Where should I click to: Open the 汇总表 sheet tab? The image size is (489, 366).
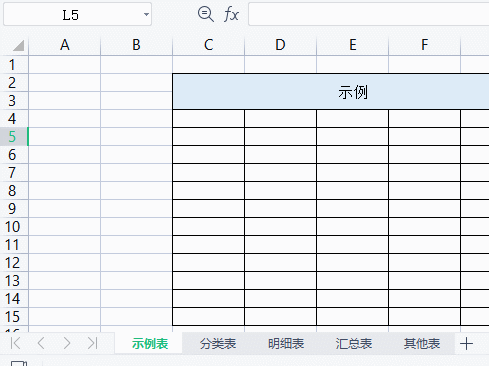(354, 343)
